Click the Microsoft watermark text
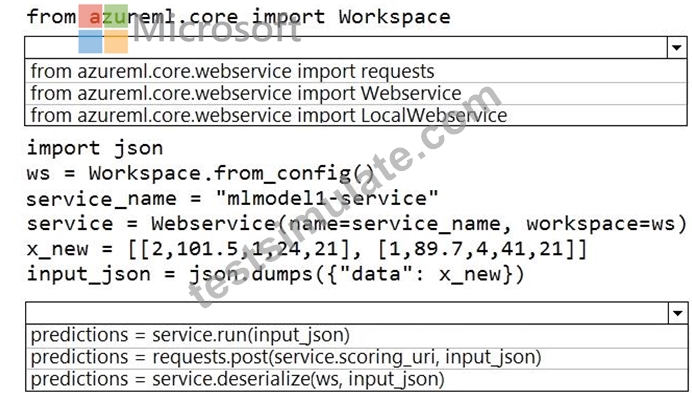This screenshot has height=393, width=692. point(217,30)
